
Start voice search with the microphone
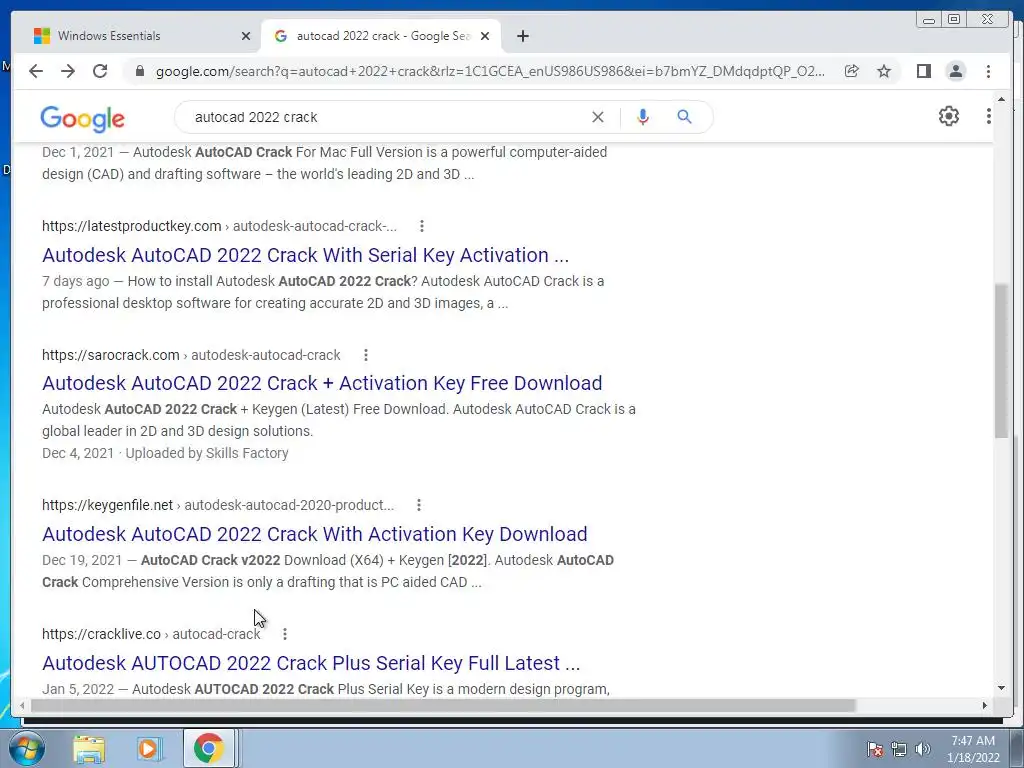[643, 117]
